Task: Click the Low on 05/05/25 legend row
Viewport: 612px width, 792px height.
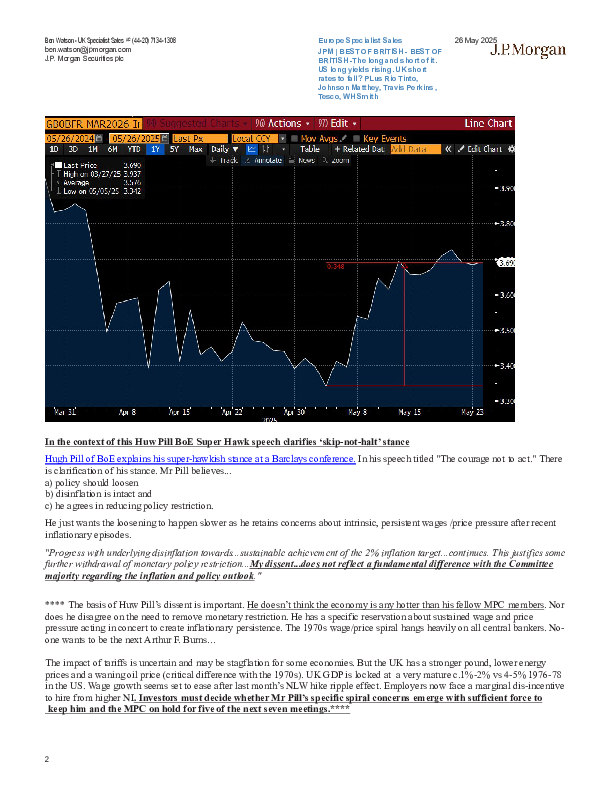Action: (x=98, y=191)
